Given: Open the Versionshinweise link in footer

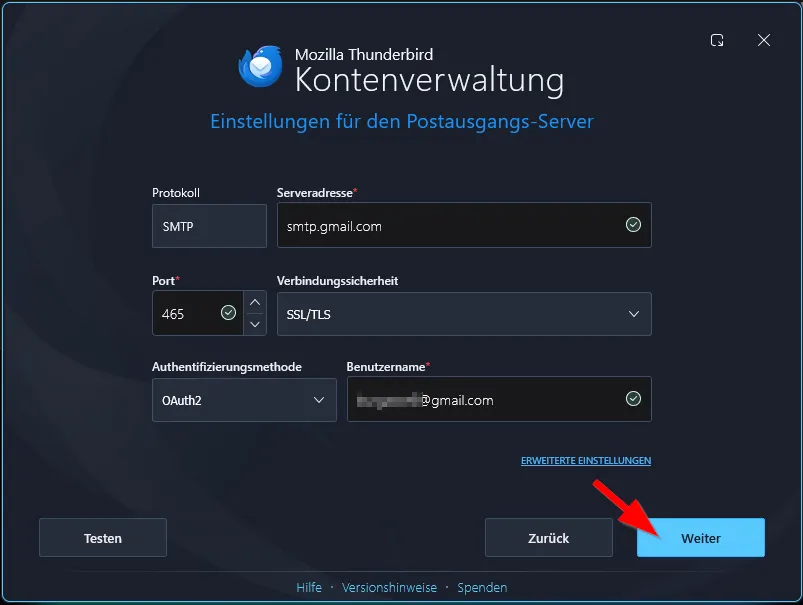Looking at the screenshot, I should [x=389, y=588].
